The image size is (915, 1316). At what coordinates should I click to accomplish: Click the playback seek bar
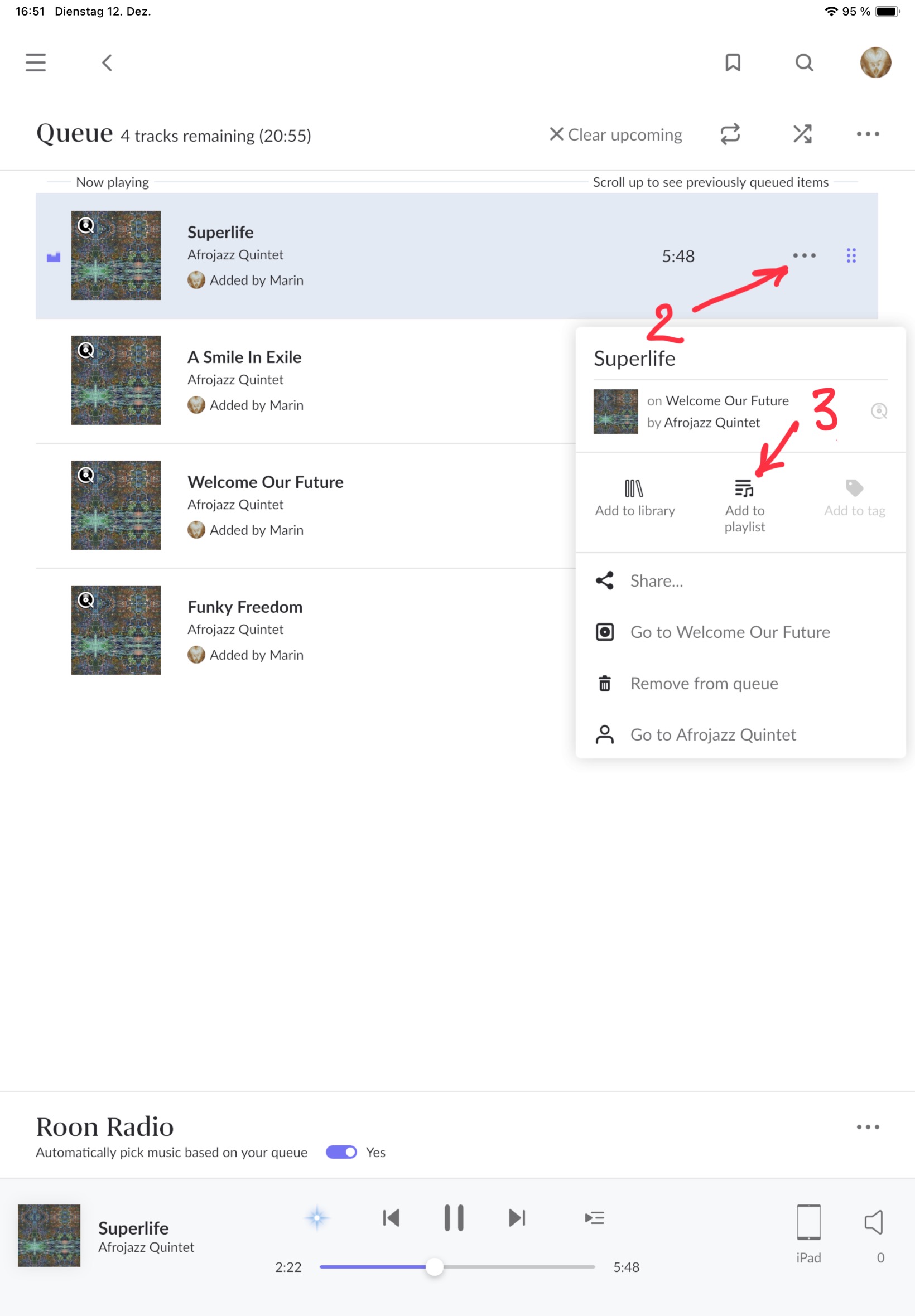[x=457, y=1267]
